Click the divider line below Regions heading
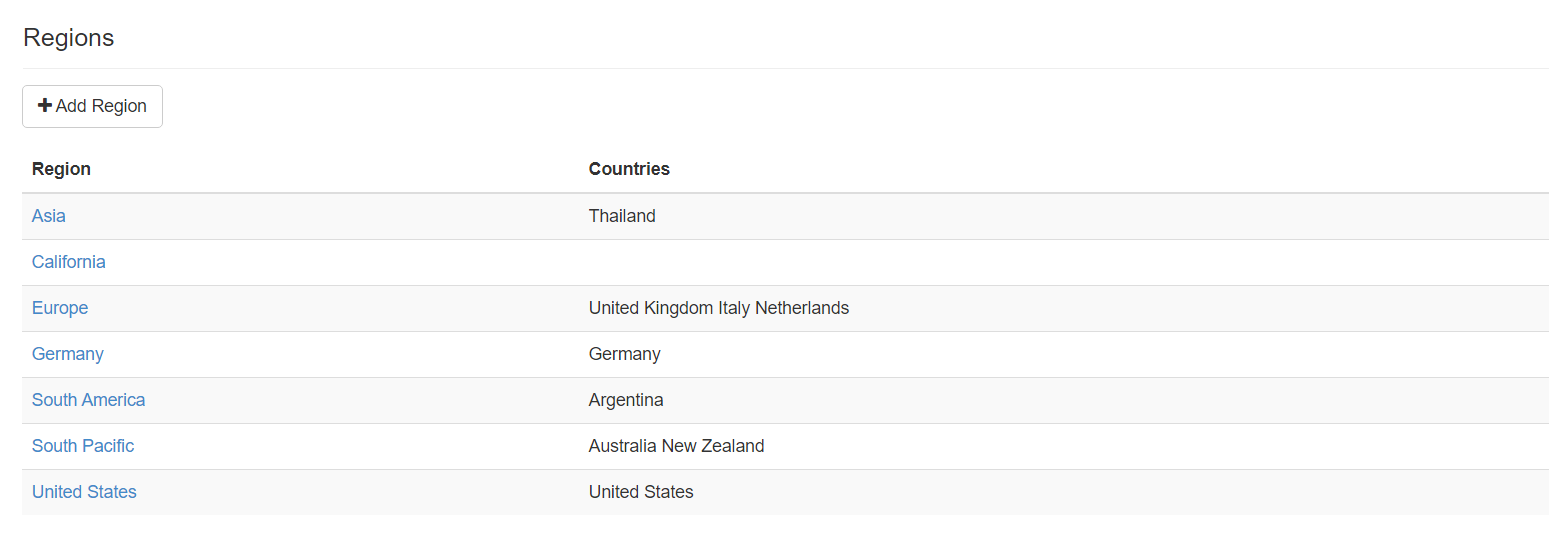 click(785, 68)
